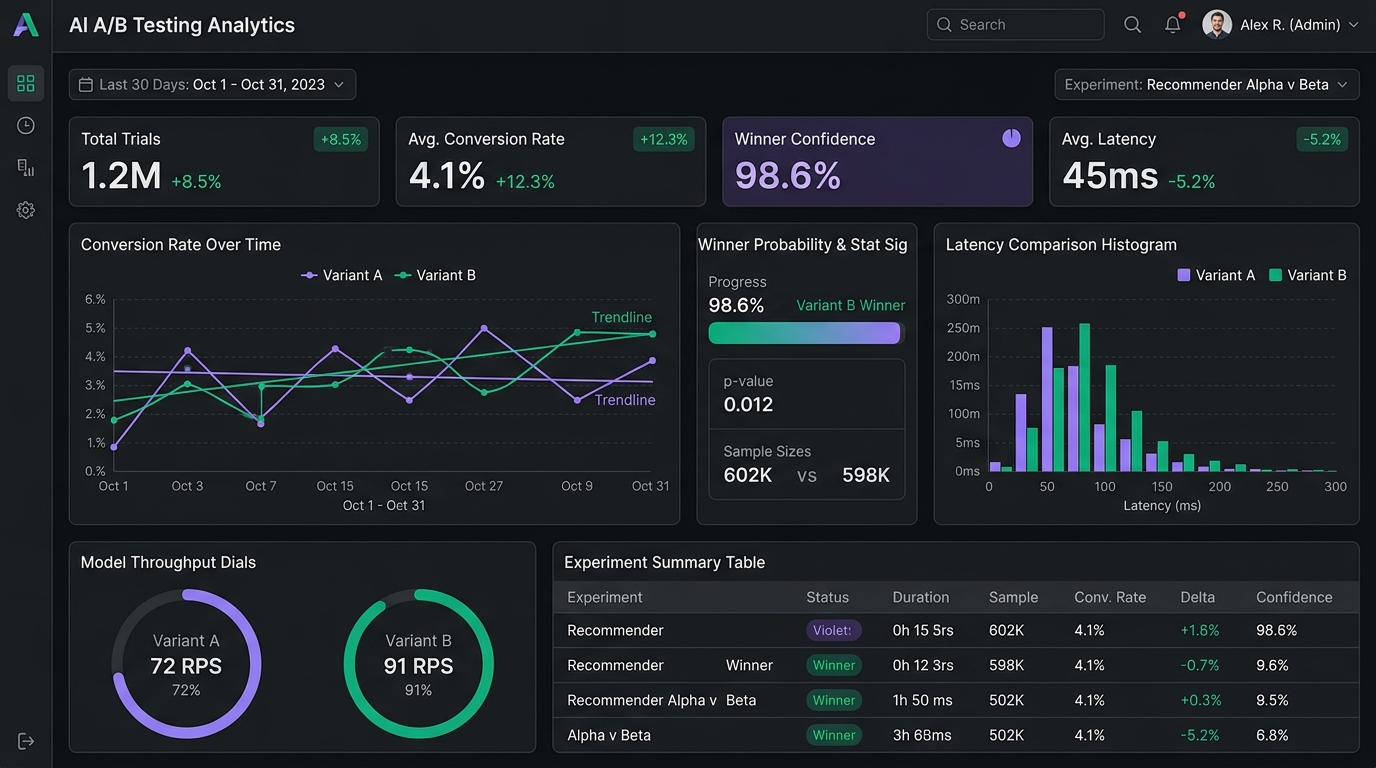Click the Variant A 72 RPS throughput dial

pyautogui.click(x=186, y=664)
